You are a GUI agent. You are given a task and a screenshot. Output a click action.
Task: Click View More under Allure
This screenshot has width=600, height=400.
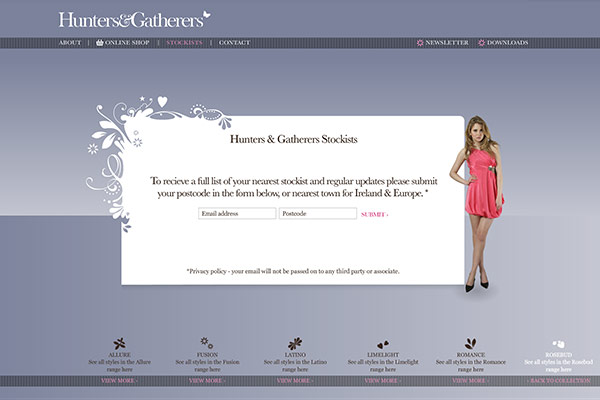point(120,381)
